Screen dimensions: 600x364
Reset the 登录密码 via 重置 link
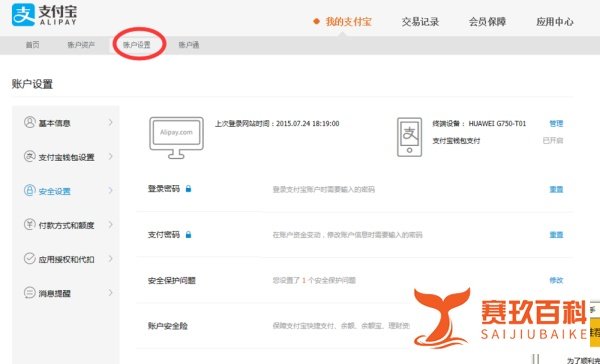pyautogui.click(x=556, y=189)
